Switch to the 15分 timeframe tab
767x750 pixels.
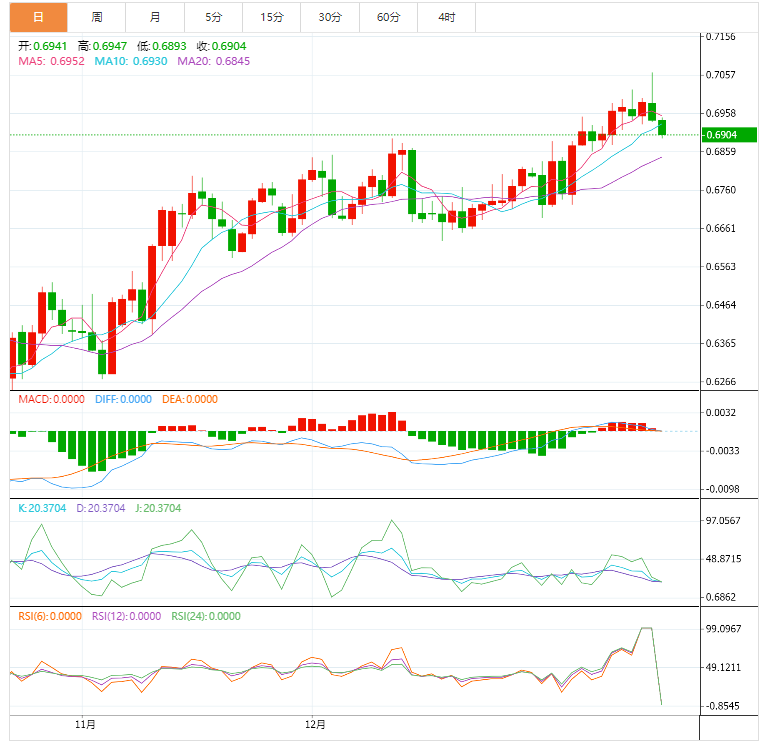point(271,17)
